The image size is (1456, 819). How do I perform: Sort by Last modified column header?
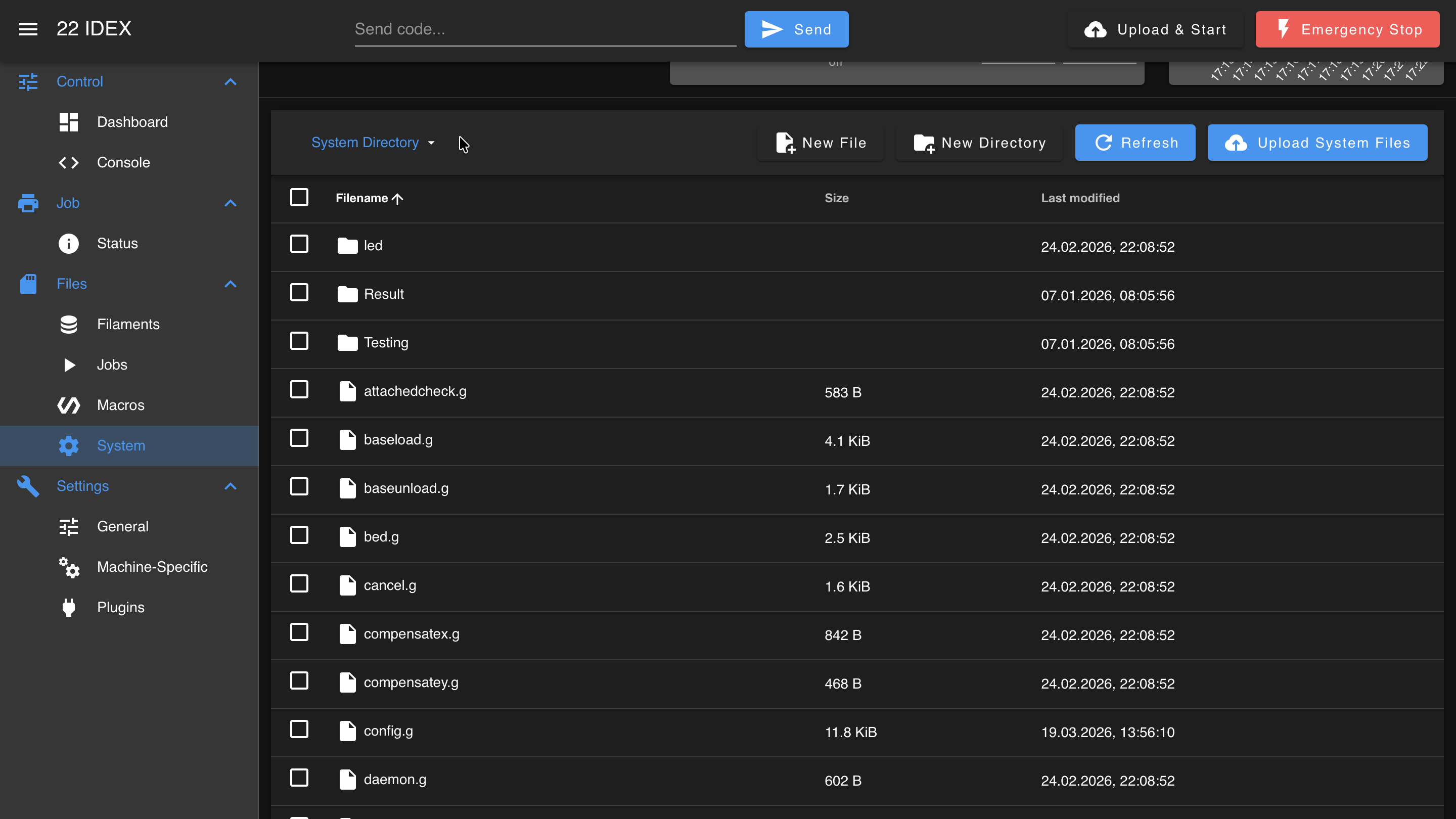[x=1080, y=198]
